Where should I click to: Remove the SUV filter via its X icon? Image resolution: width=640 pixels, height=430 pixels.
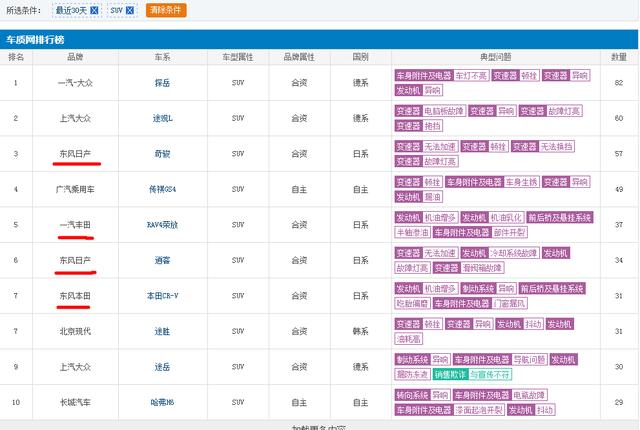(x=130, y=10)
